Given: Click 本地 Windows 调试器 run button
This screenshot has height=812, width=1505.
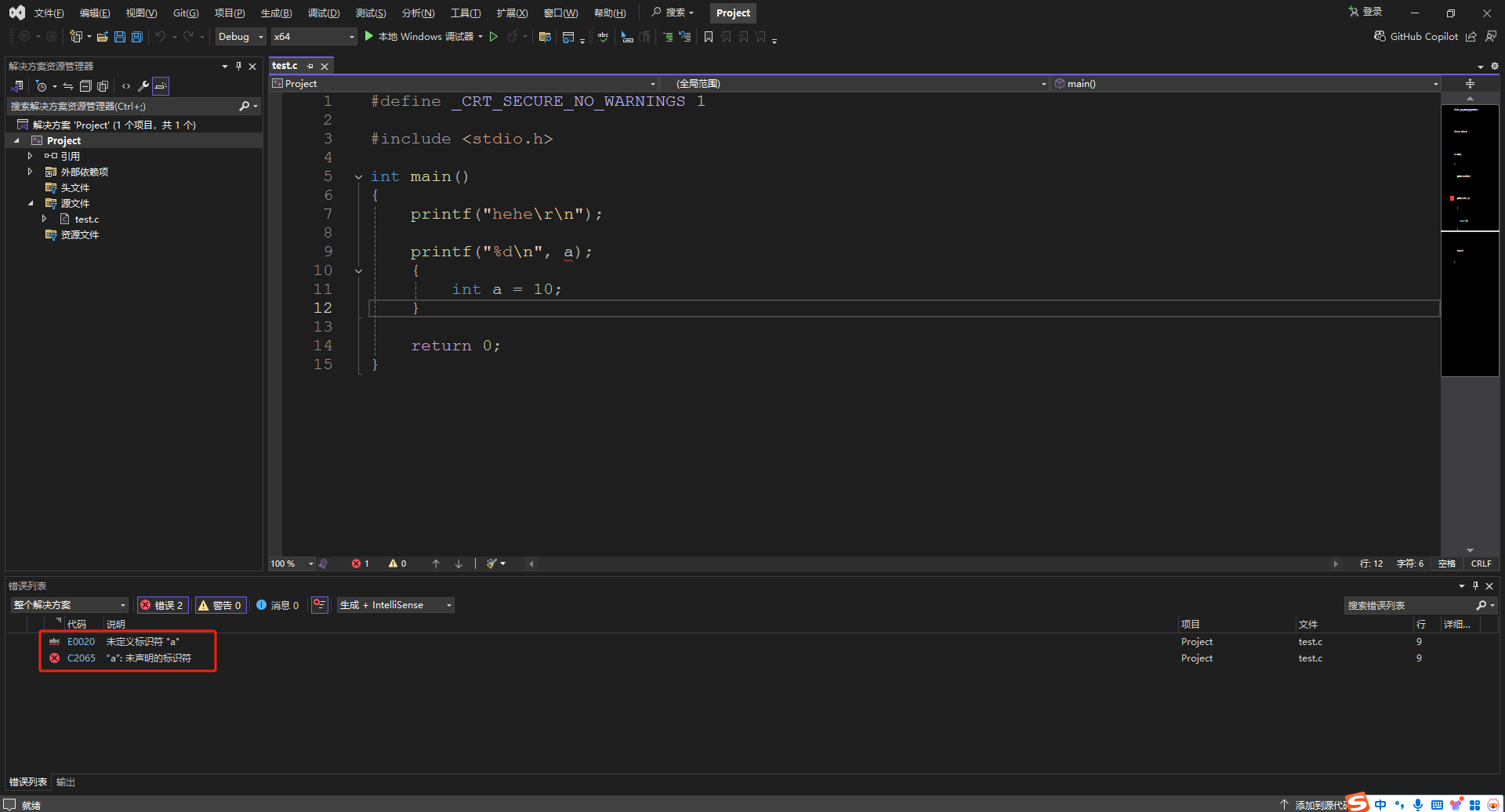Looking at the screenshot, I should (x=419, y=37).
